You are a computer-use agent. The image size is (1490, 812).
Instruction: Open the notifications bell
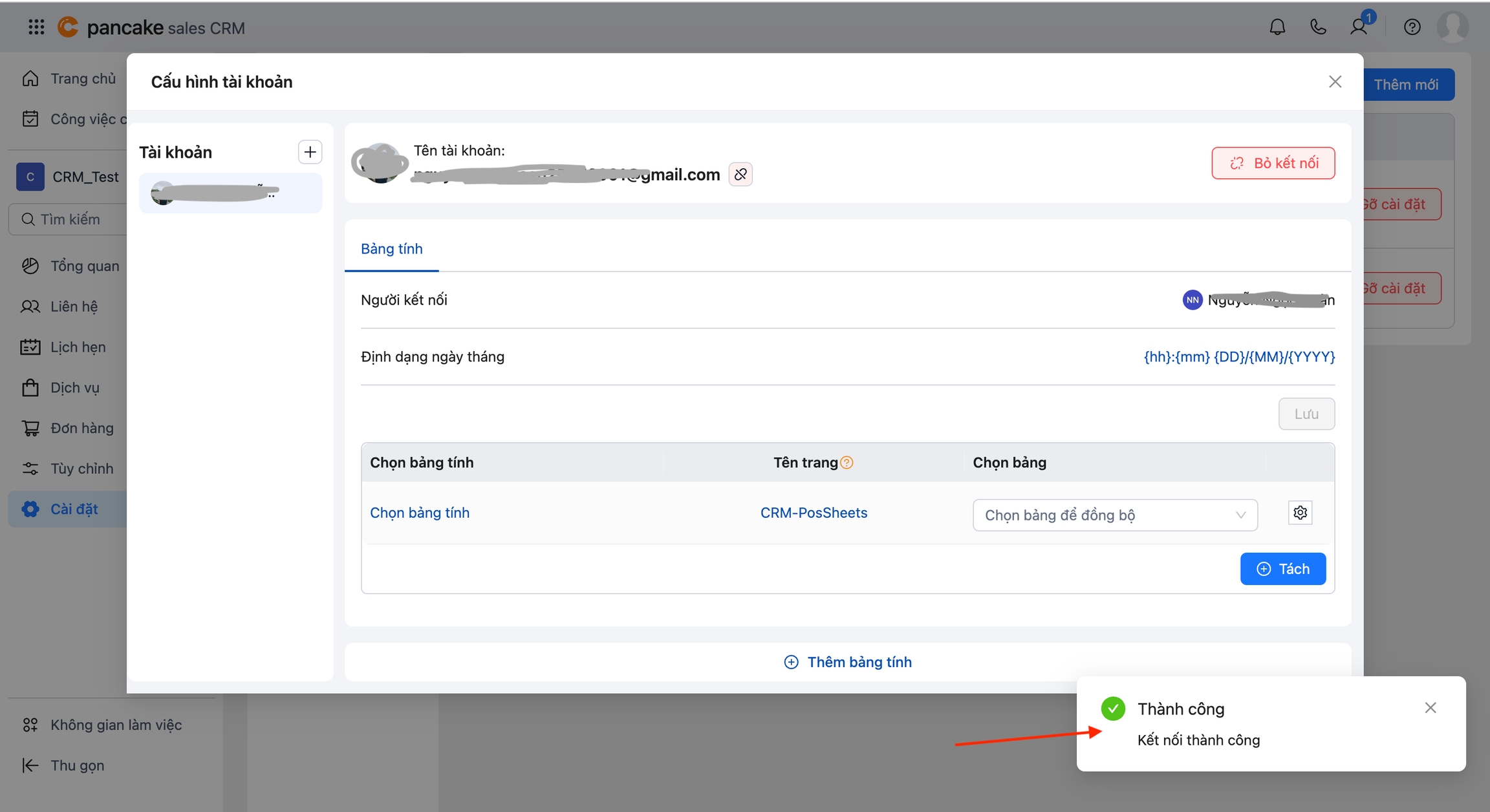(x=1277, y=27)
